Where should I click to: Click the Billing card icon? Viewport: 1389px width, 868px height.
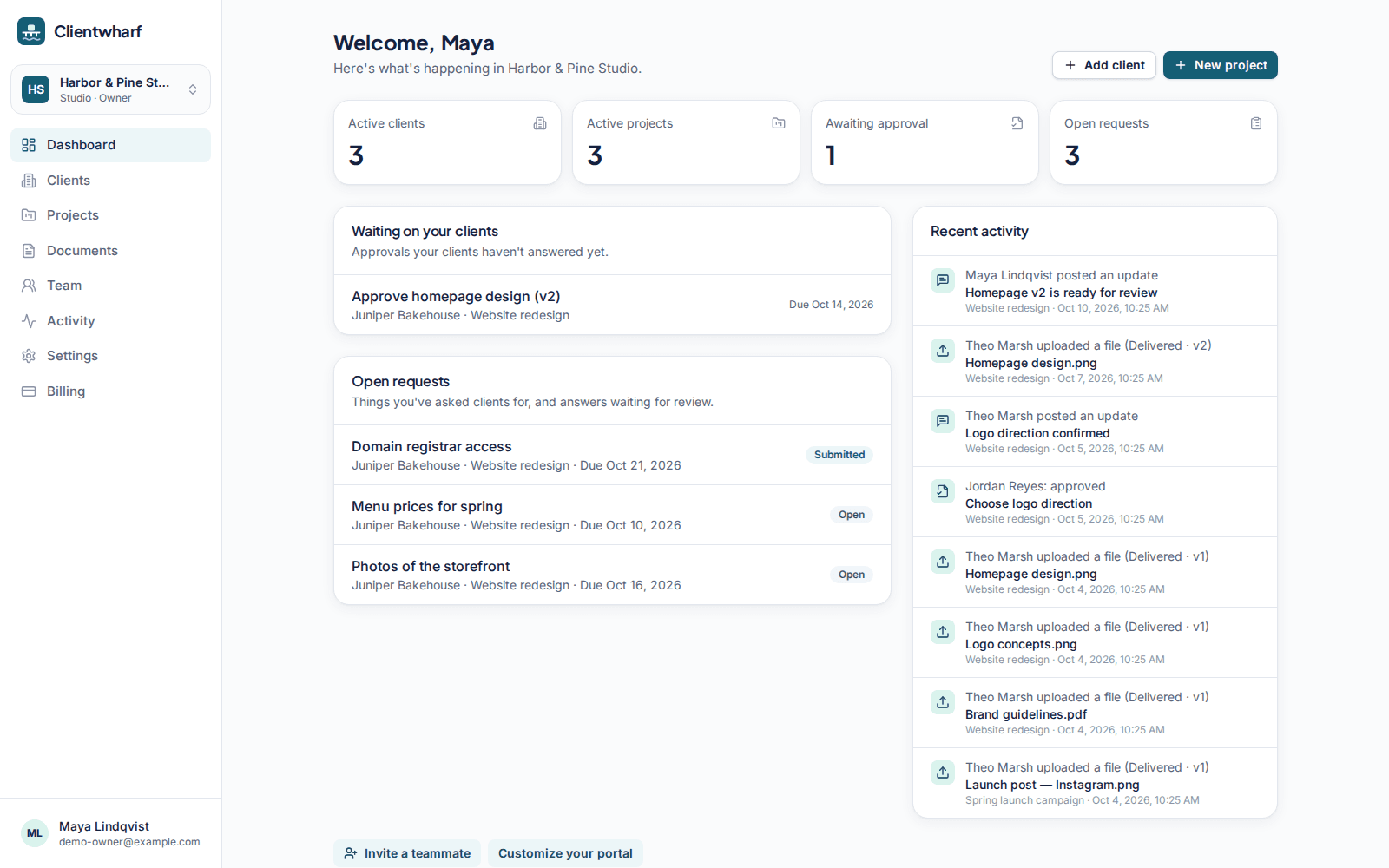coord(29,391)
